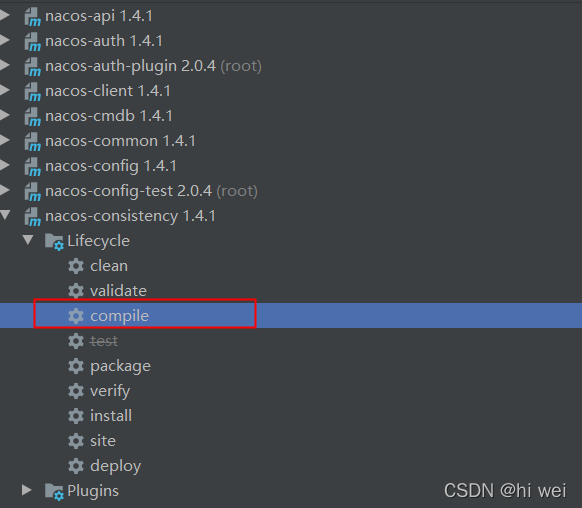Click the nacos-api Maven module icon
The width and height of the screenshot is (582, 508).
point(33,17)
